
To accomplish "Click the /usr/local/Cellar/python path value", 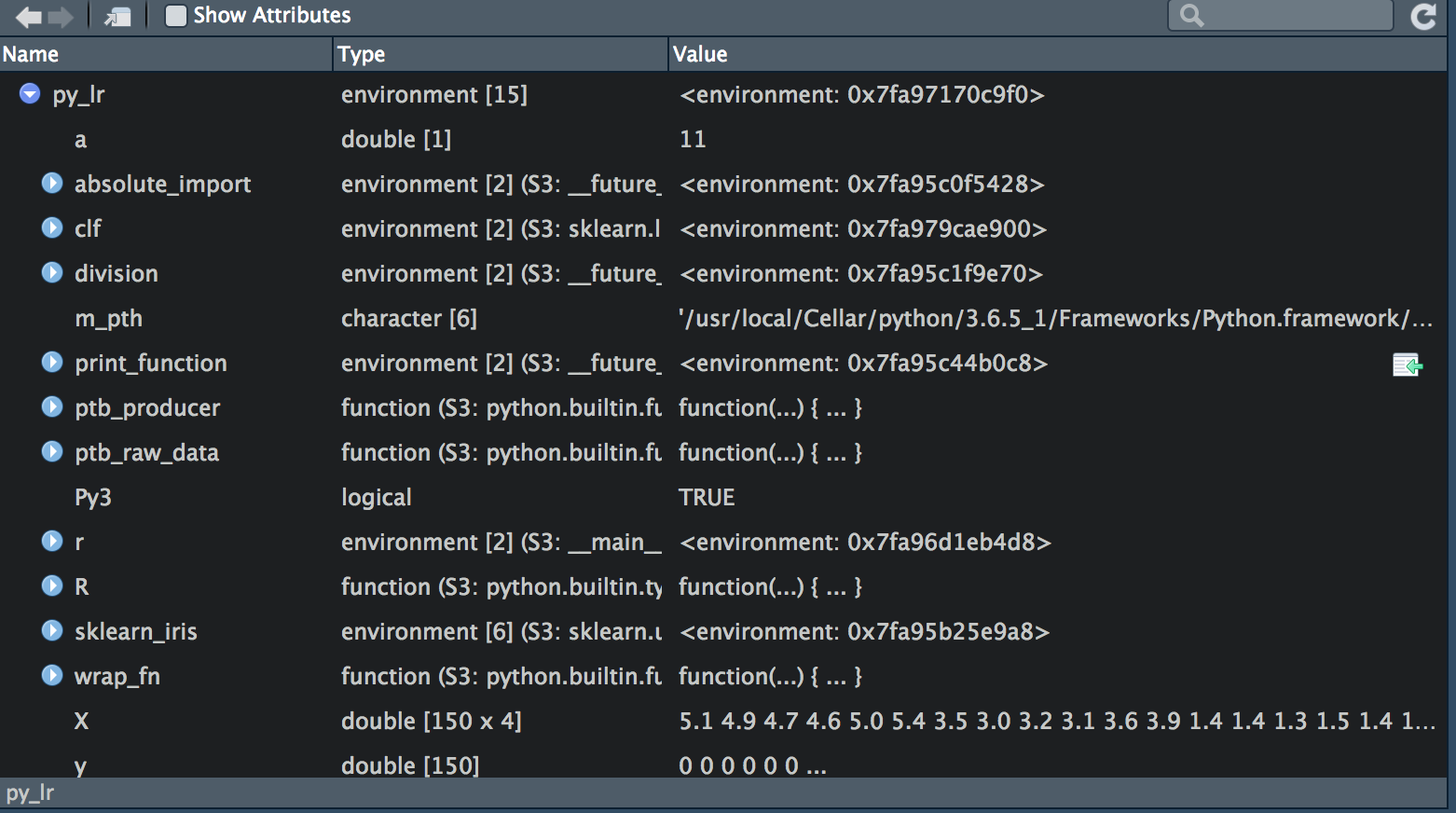I will 1055,319.
